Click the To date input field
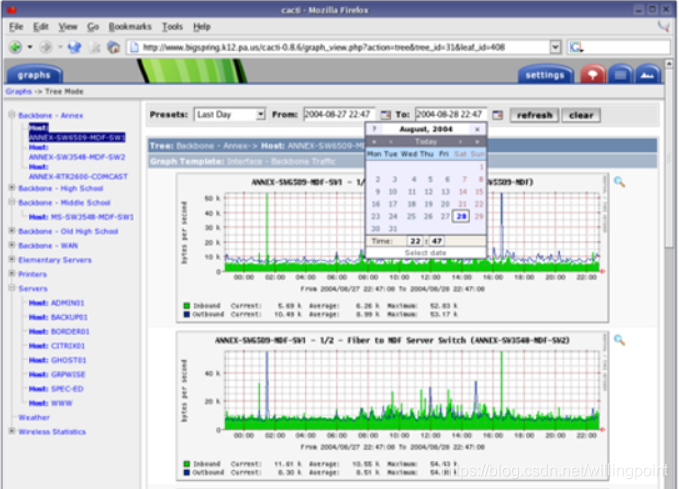Viewport: 679px width, 489px height. [451, 114]
